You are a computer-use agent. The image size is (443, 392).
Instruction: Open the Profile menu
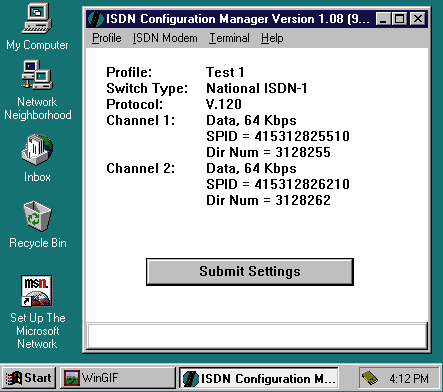click(107, 38)
